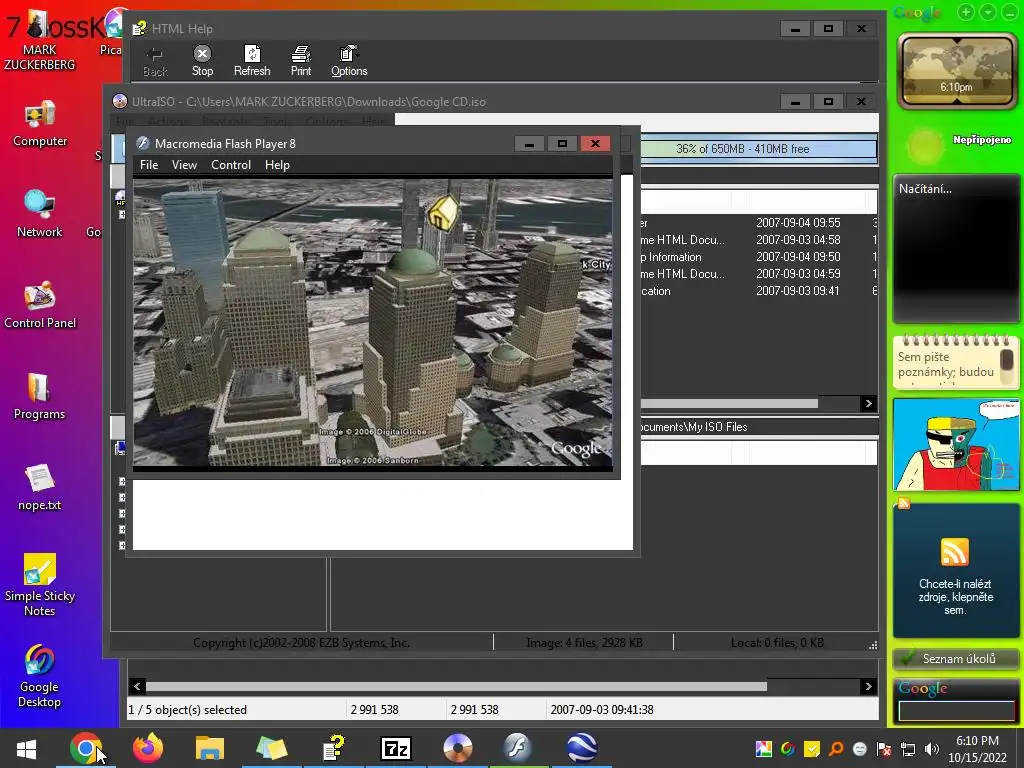This screenshot has width=1024, height=768.
Task: Open the Network desktop icon
Action: 40,214
